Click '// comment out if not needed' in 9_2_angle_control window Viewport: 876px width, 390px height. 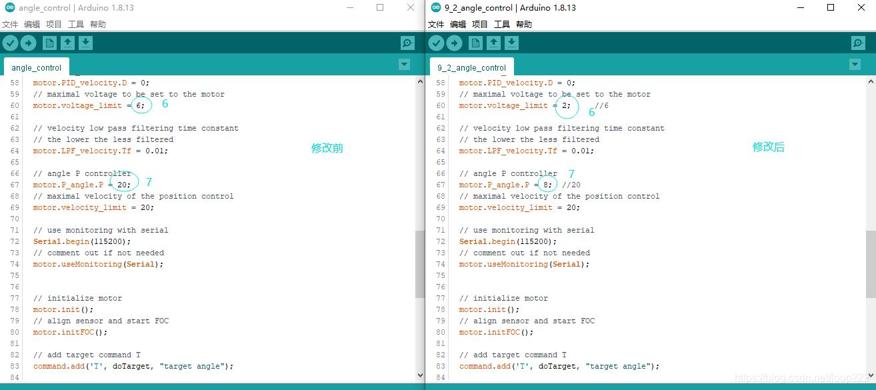pos(525,253)
